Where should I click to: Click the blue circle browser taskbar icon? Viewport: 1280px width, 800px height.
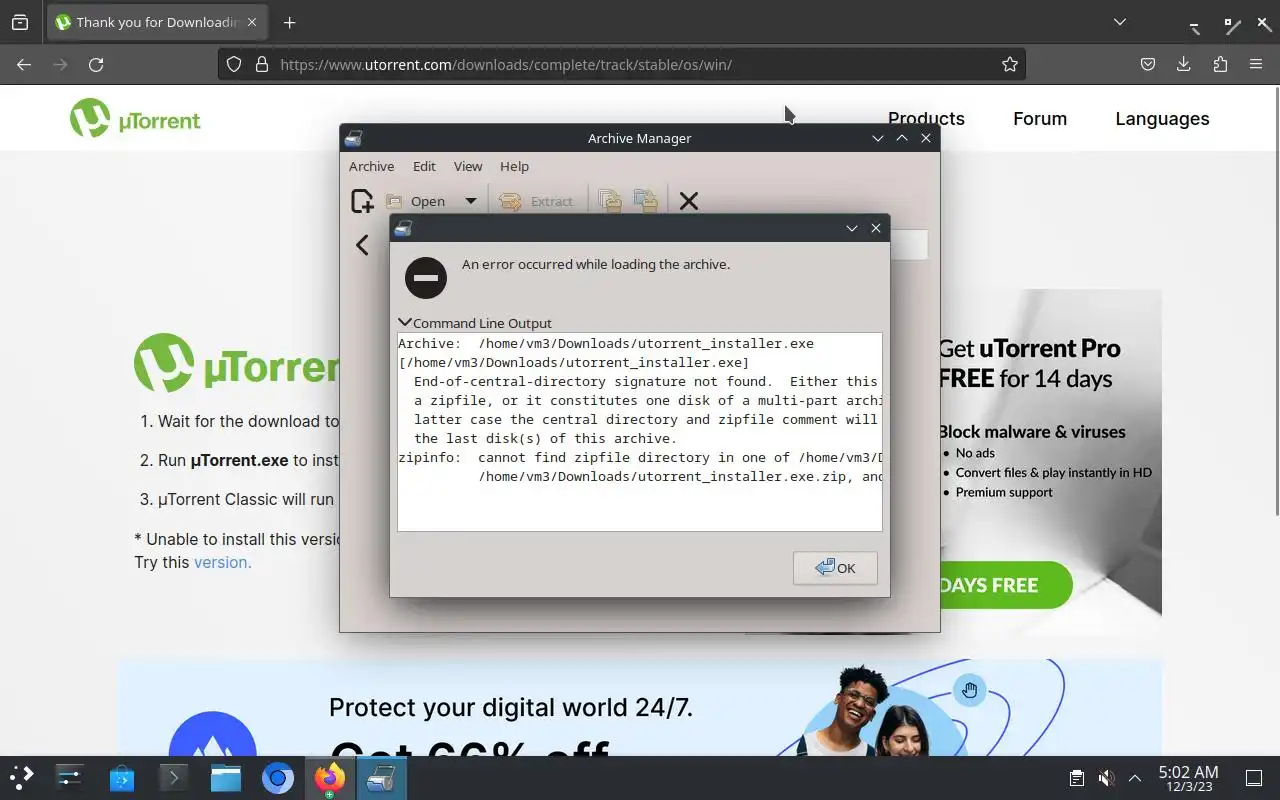(278, 777)
